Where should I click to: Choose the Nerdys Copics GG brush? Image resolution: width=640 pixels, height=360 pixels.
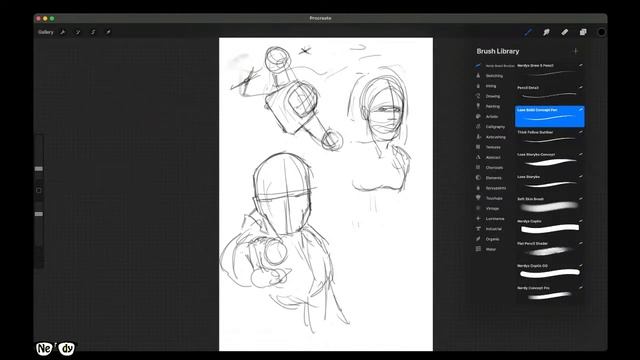click(x=549, y=271)
